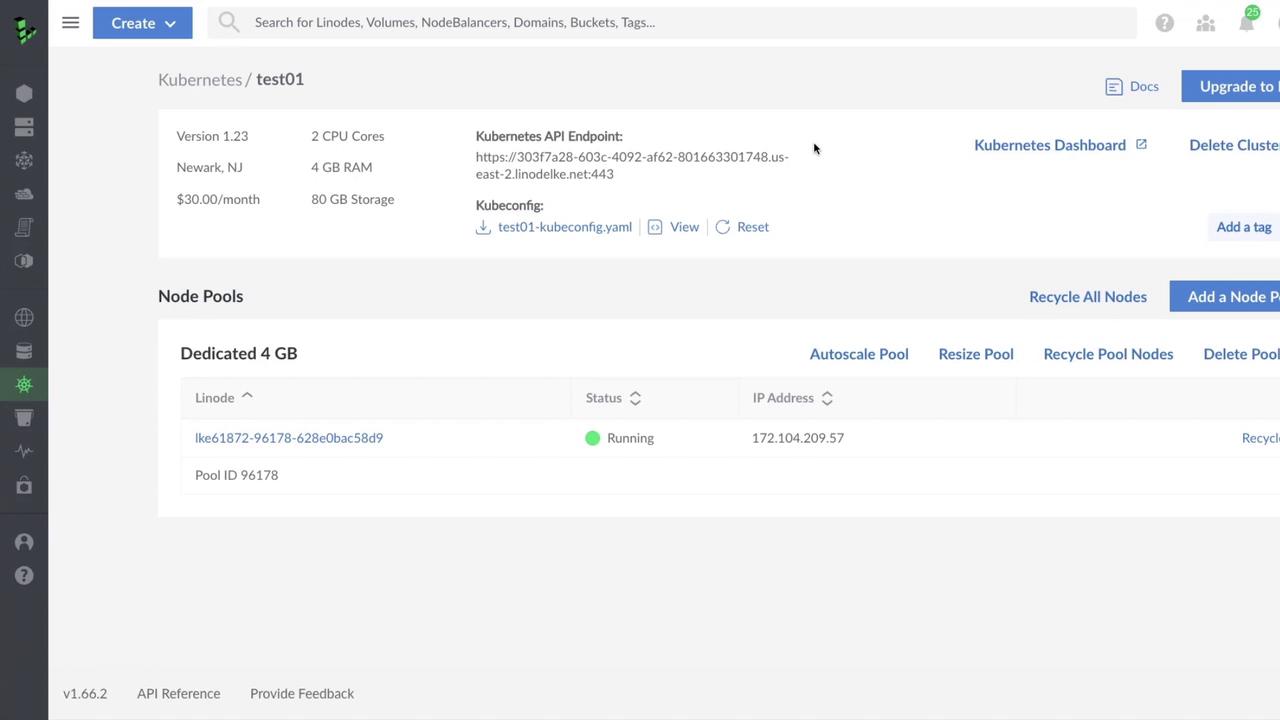Open Longview via the pulse sidebar icon
Image resolution: width=1280 pixels, height=720 pixels.
coord(24,451)
